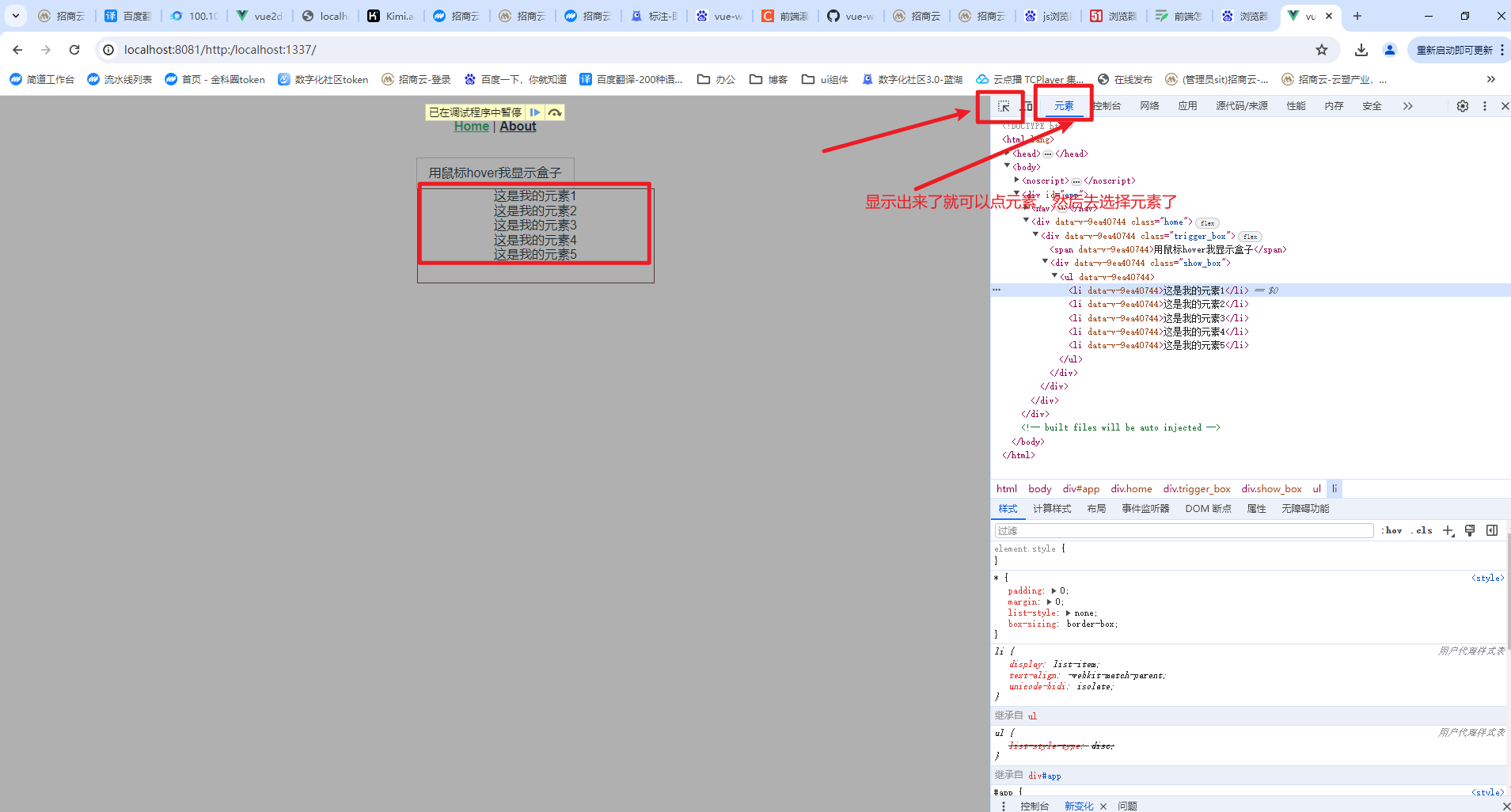Open a new browser tab
The width and height of the screenshot is (1511, 812).
tap(1357, 16)
